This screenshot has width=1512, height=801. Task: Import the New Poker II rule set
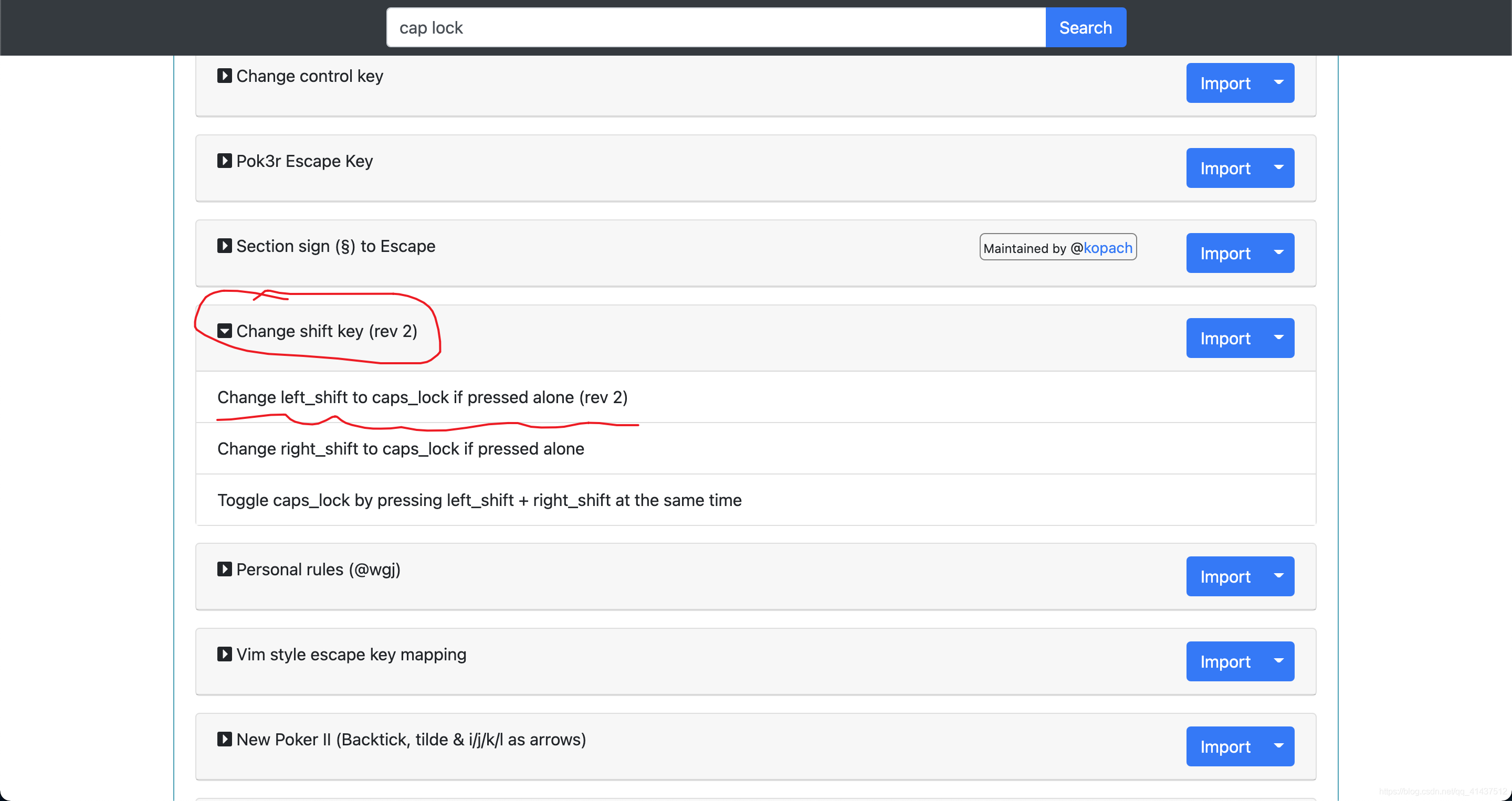pyautogui.click(x=1224, y=746)
